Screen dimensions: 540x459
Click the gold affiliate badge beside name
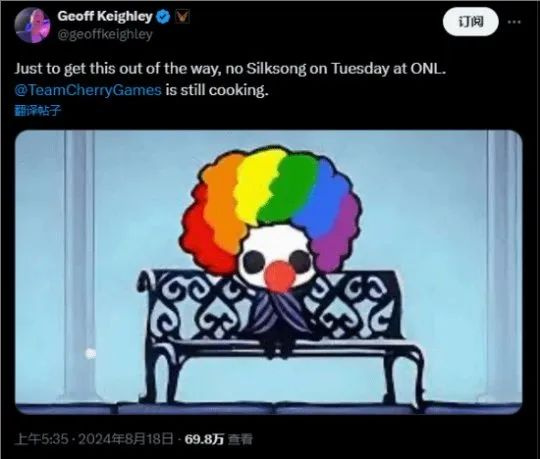182,17
